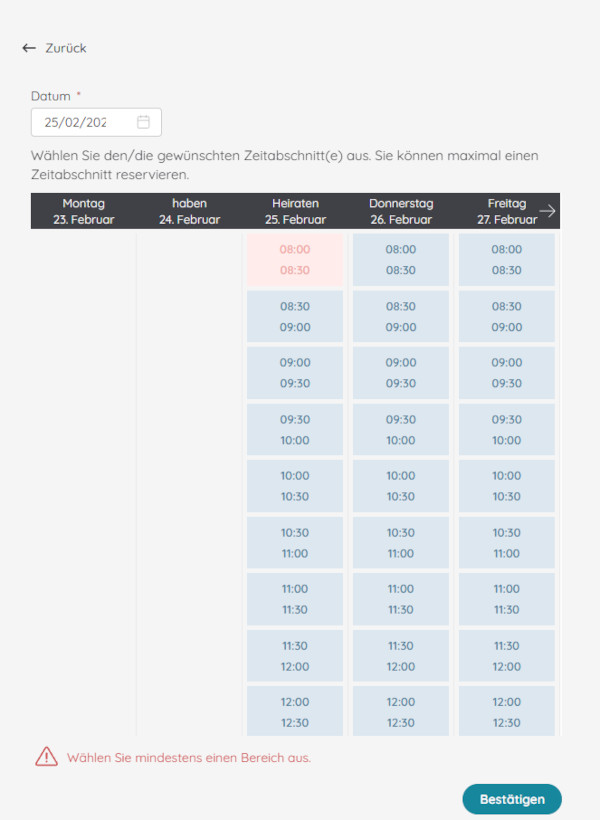This screenshot has height=820, width=600.
Task: Select Donnerstag 26. Februar column header
Action: coord(401,211)
